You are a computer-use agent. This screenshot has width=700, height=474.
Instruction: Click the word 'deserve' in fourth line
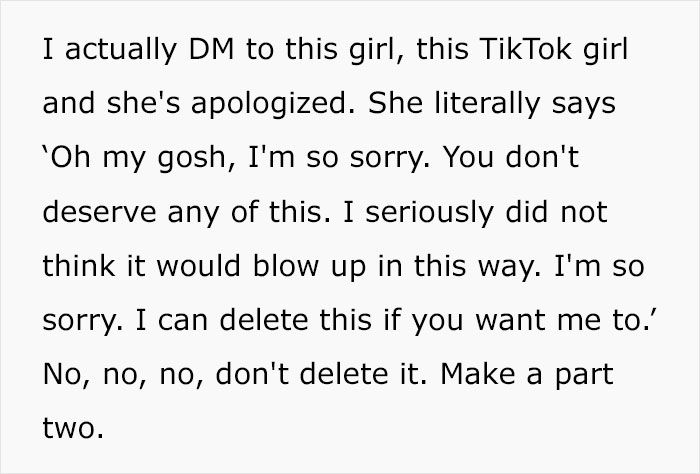(x=99, y=212)
